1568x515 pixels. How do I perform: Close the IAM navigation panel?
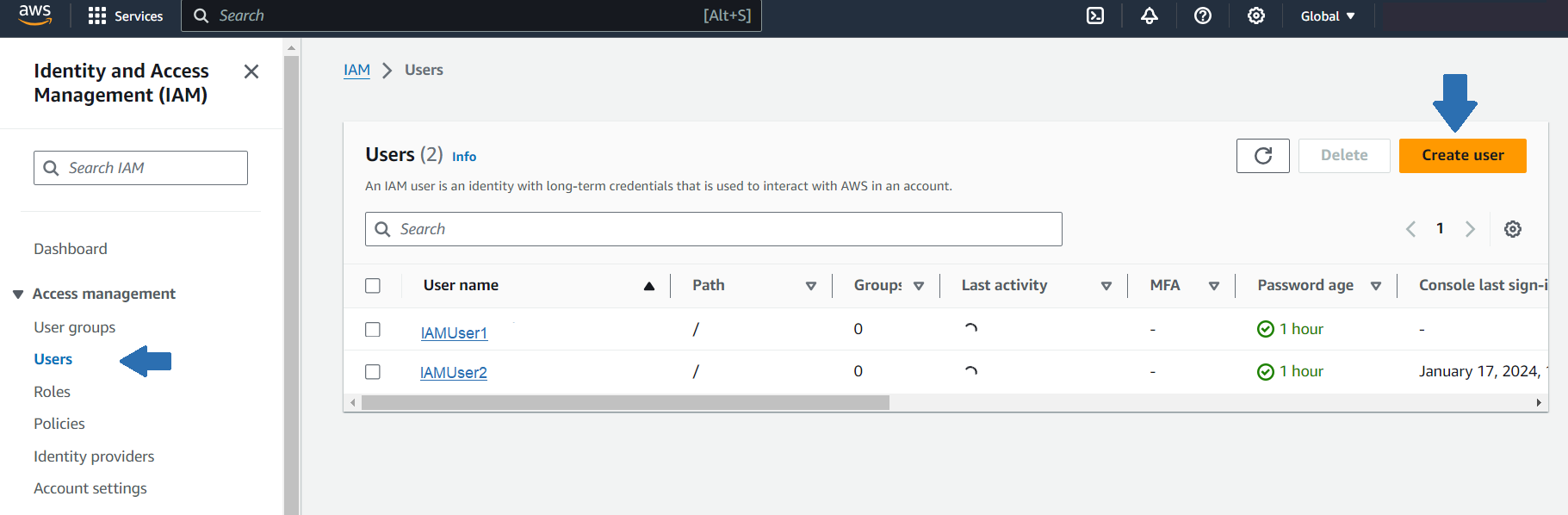(x=251, y=71)
